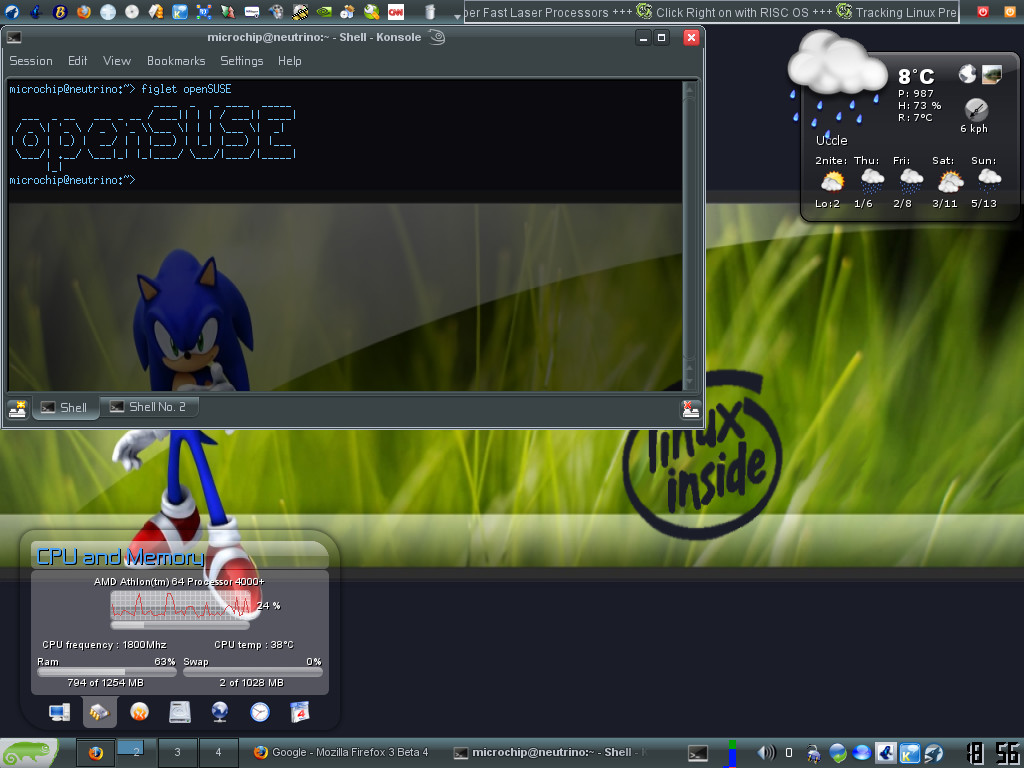Click the 'figlet openSUSE' command text

186,89
